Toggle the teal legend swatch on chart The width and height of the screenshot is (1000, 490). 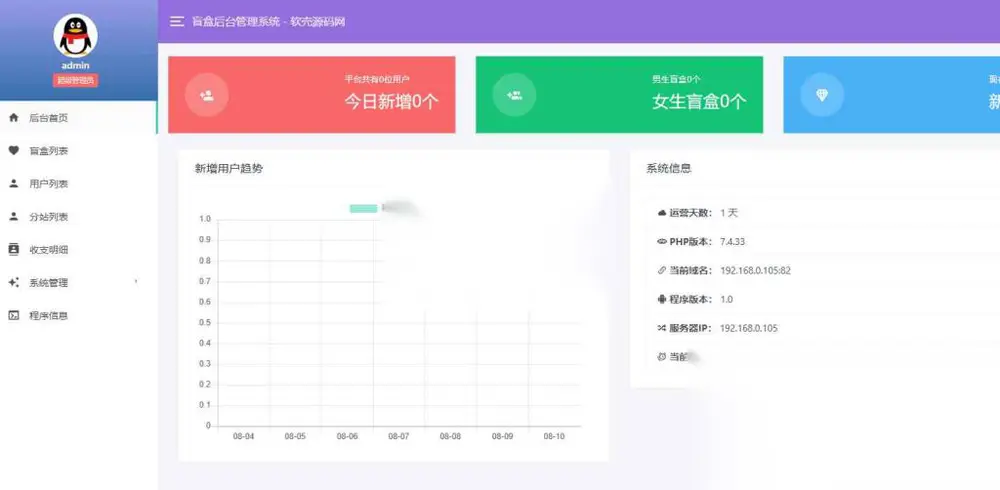(x=364, y=209)
